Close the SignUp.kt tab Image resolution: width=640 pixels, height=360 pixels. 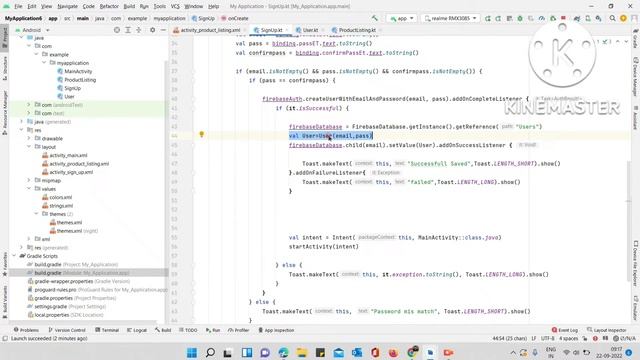287,30
